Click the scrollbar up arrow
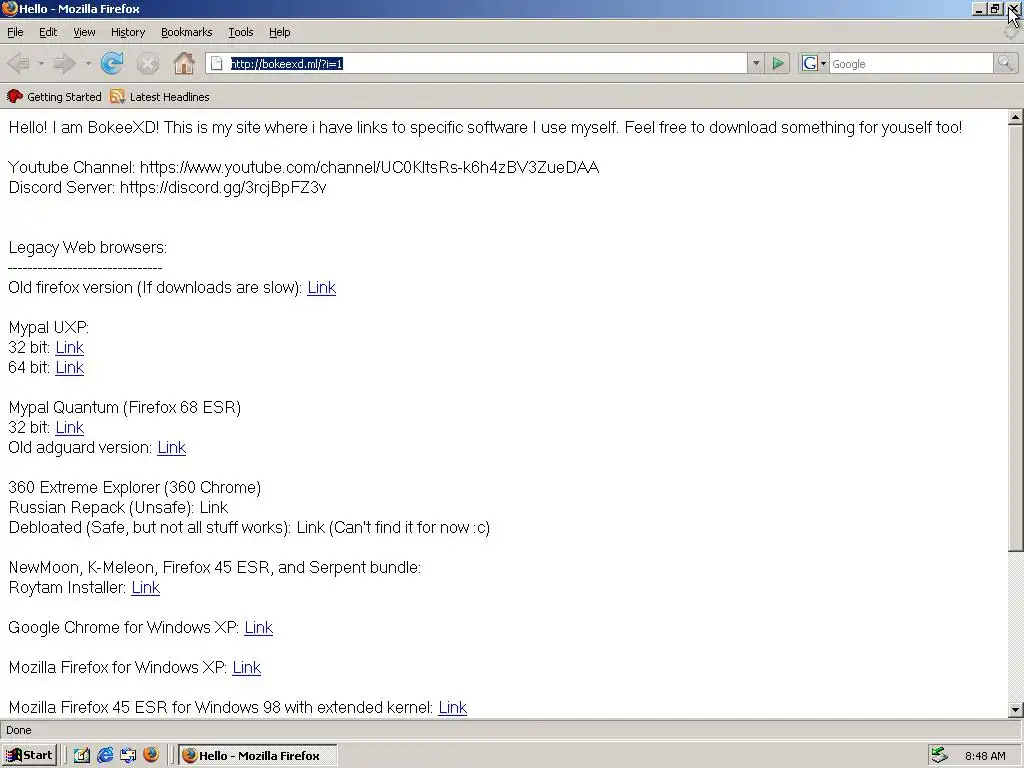 tap(1015, 118)
